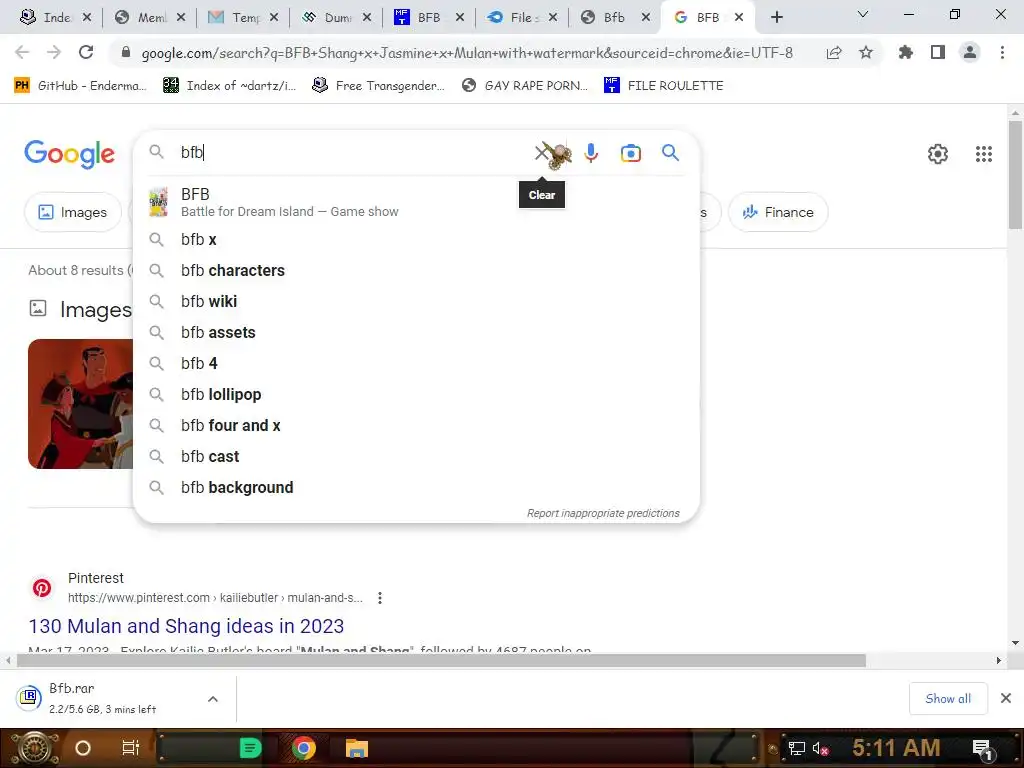The image size is (1024, 768).
Task: Open the Index of ~dartz bookmark
Action: [x=230, y=86]
